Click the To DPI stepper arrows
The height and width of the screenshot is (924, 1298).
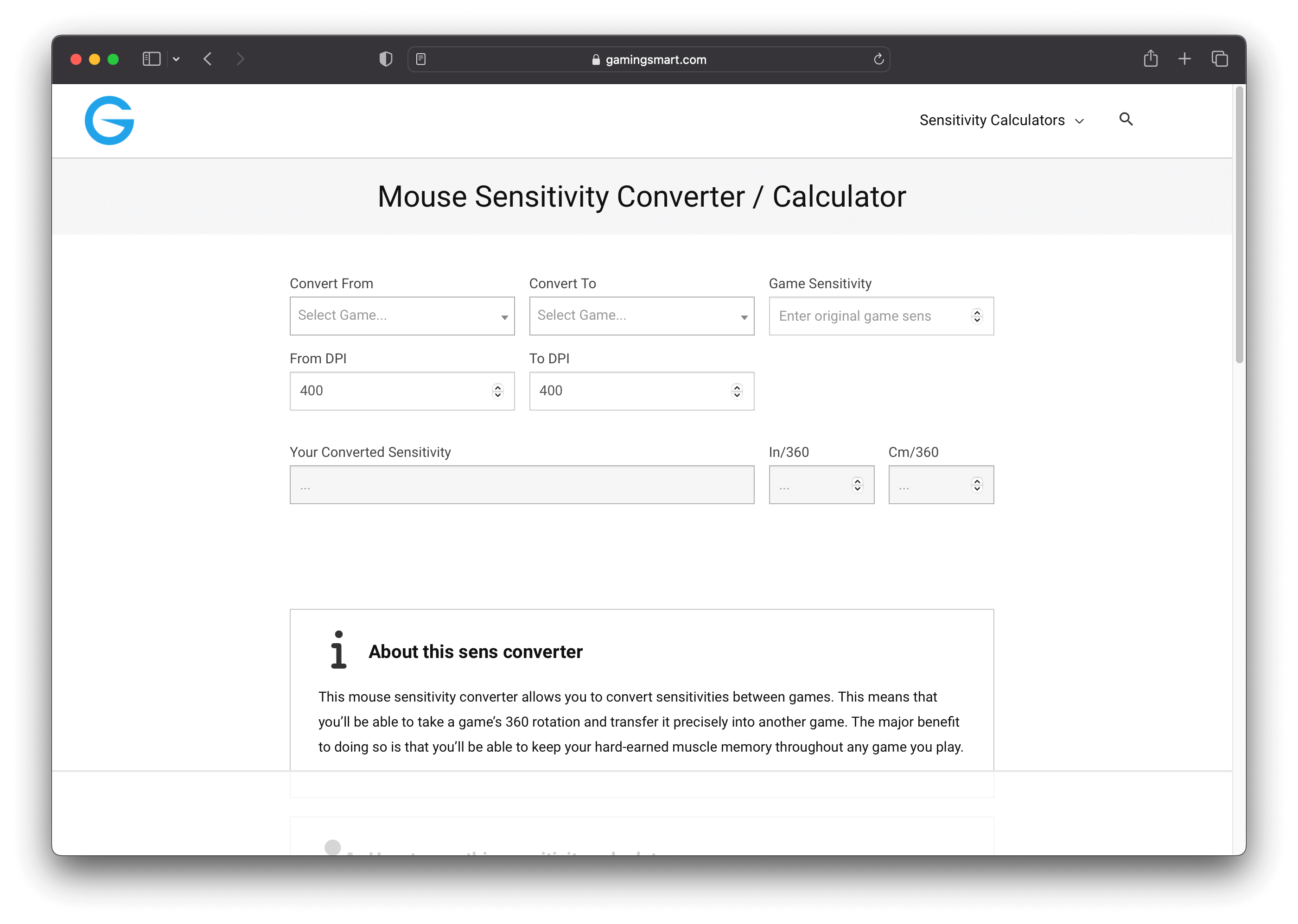pyautogui.click(x=737, y=391)
